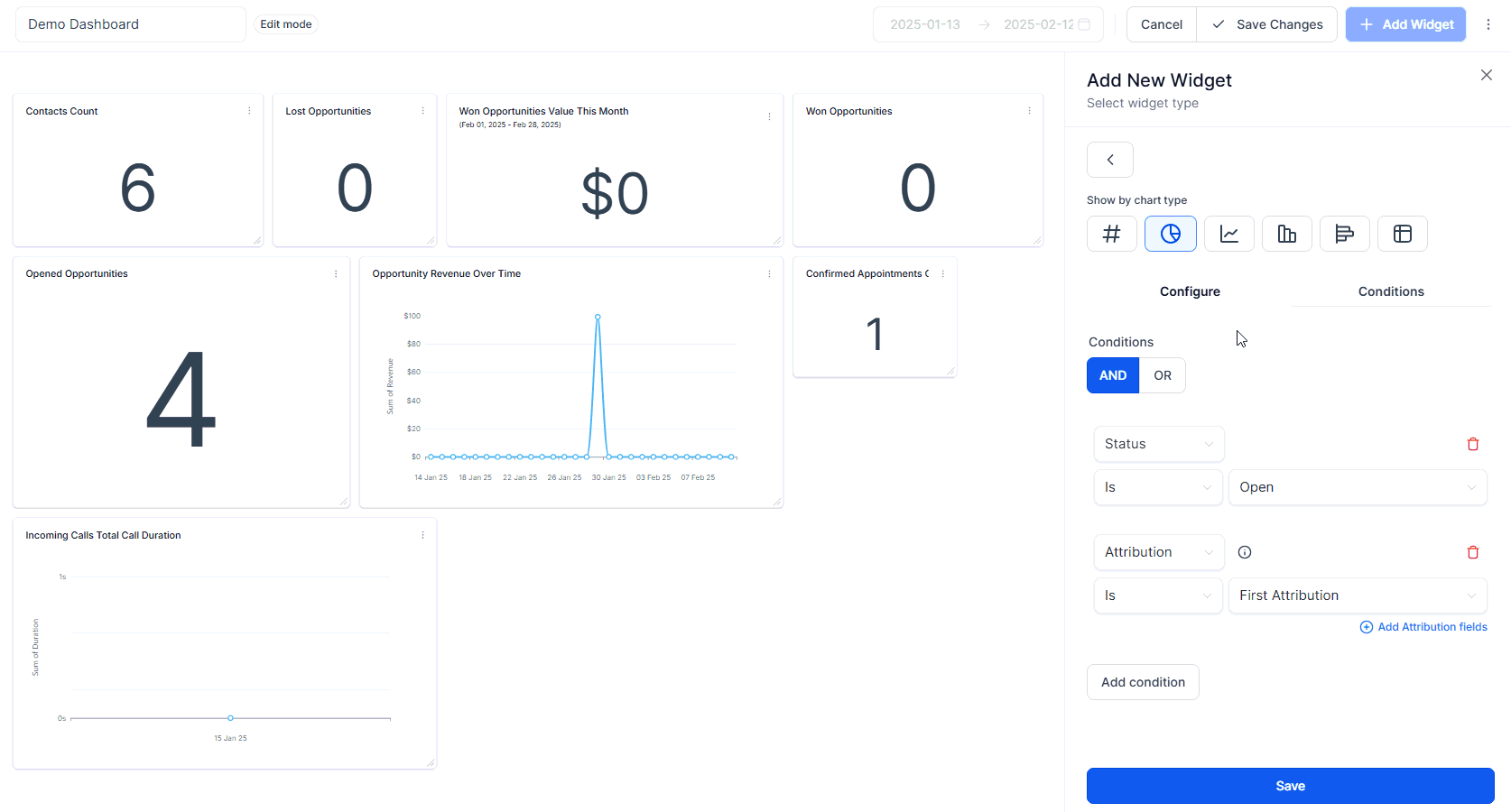Click the $100 peak data point on revenue chart
The height and width of the screenshot is (812, 1511).
click(598, 317)
